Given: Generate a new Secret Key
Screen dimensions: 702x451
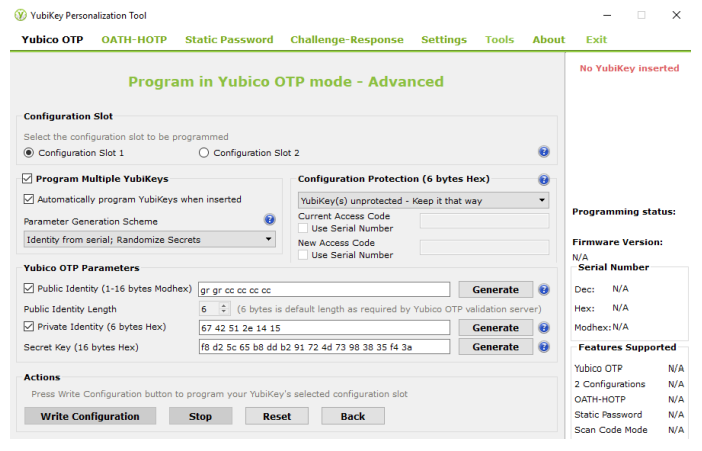Looking at the screenshot, I should (x=496, y=347).
